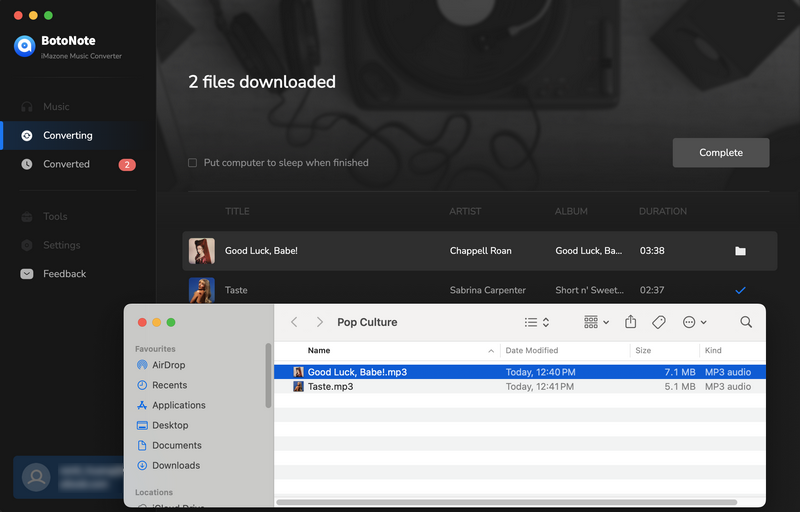Click the Finder search magnifier icon
Screen dimensions: 800x512
[x=746, y=322]
